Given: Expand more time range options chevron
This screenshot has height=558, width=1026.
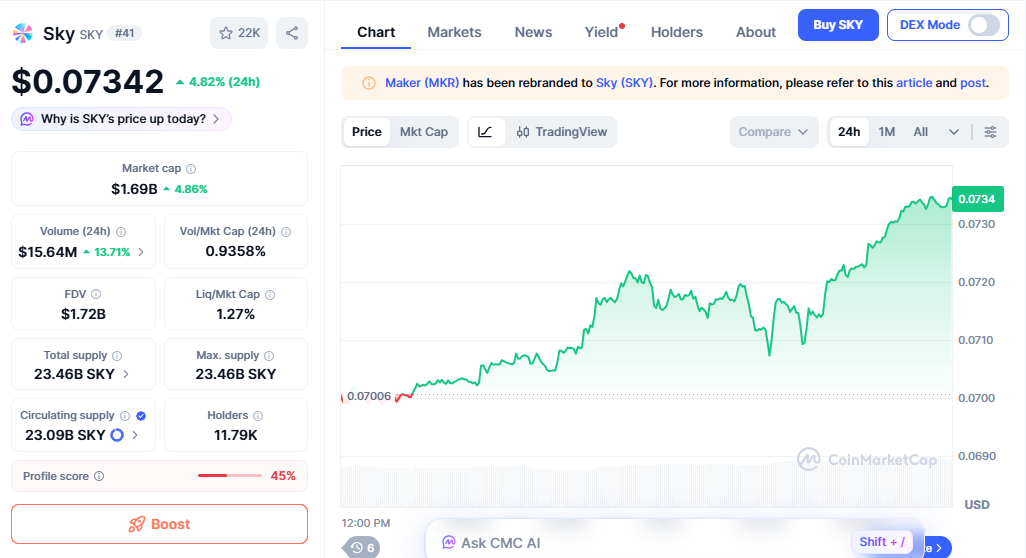Looking at the screenshot, I should tap(954, 132).
